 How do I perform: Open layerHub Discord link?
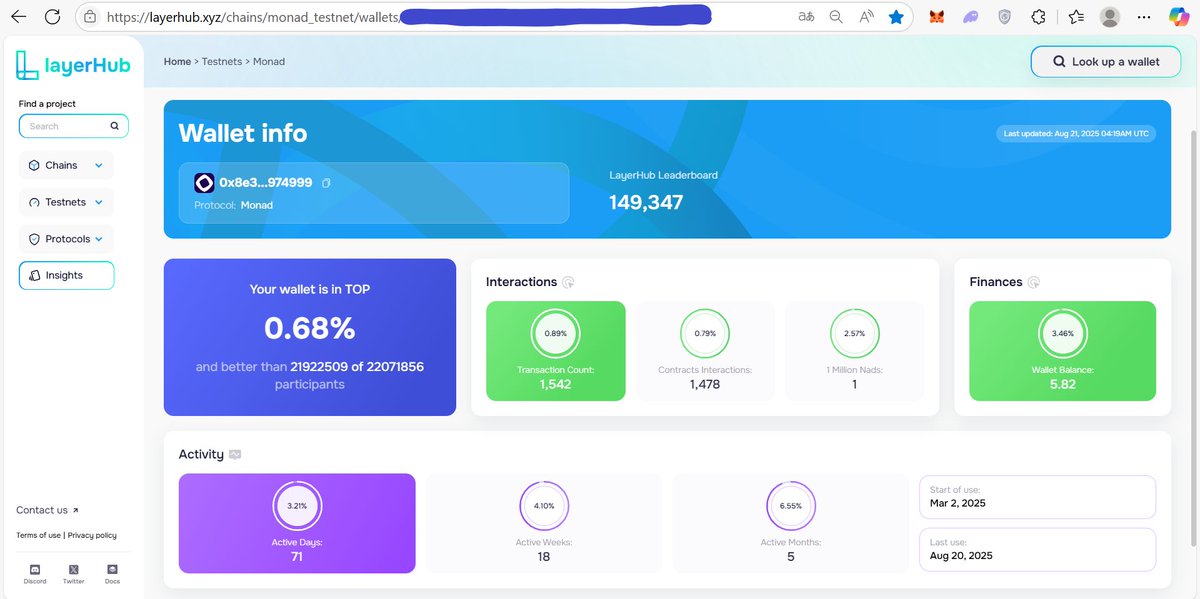pyautogui.click(x=35, y=574)
